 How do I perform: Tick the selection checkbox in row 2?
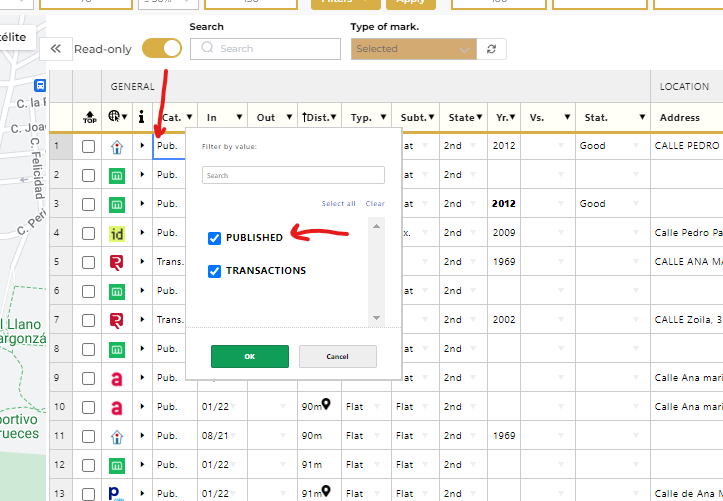click(x=88, y=176)
